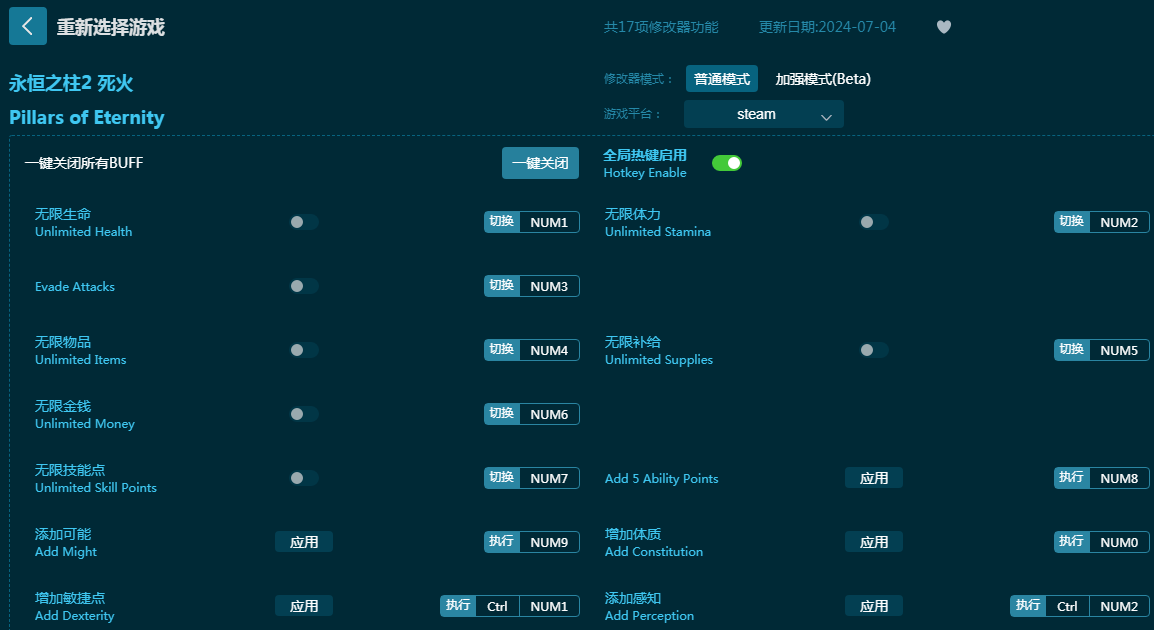Edit NUM1 hotkey for Add Dexterity
Image resolution: width=1154 pixels, height=630 pixels.
click(549, 606)
